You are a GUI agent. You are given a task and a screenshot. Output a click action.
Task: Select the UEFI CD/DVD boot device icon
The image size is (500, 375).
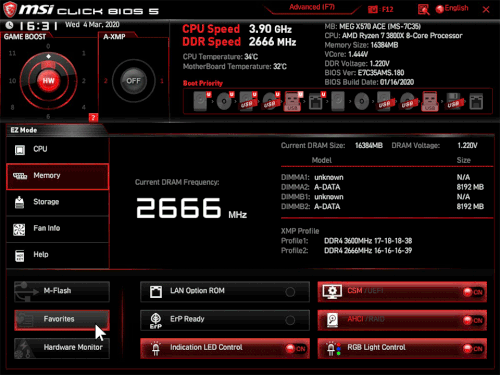tap(225, 101)
